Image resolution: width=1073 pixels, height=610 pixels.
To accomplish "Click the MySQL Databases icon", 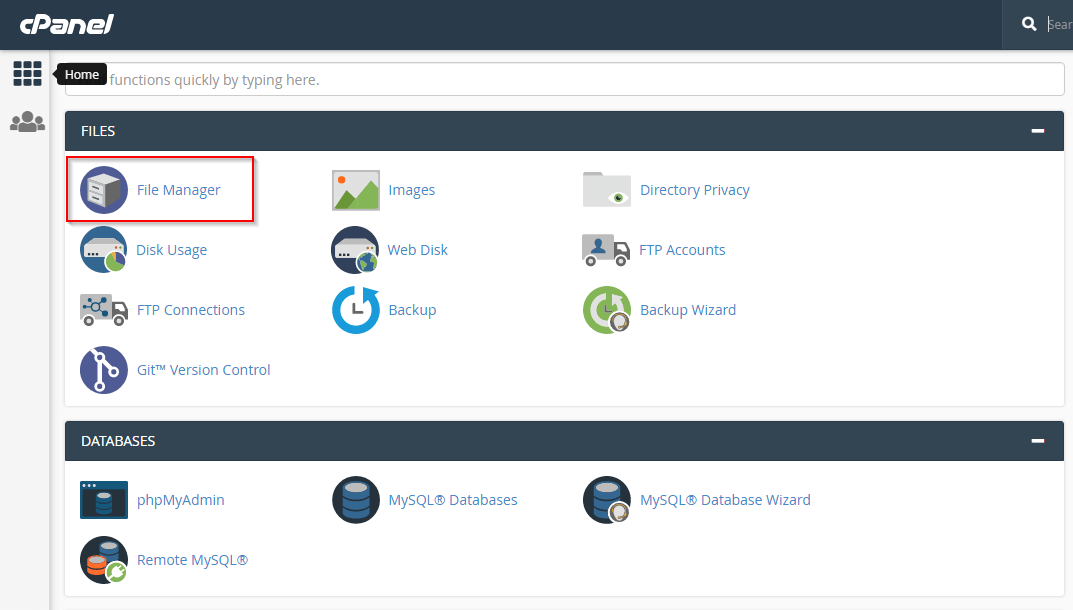I will click(356, 500).
